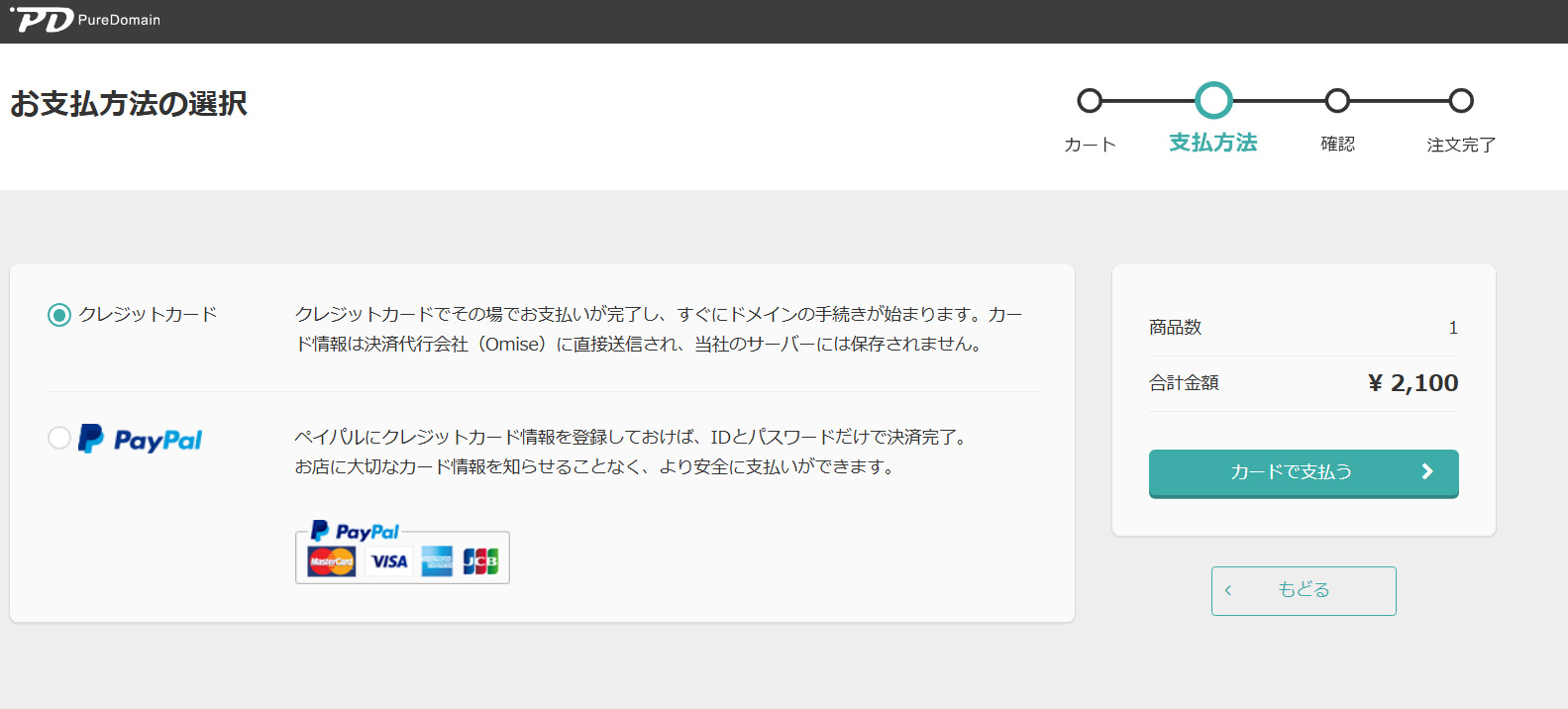Click the お支払方法の選択 heading
Image resolution: width=1568 pixels, height=709 pixels.
129,104
